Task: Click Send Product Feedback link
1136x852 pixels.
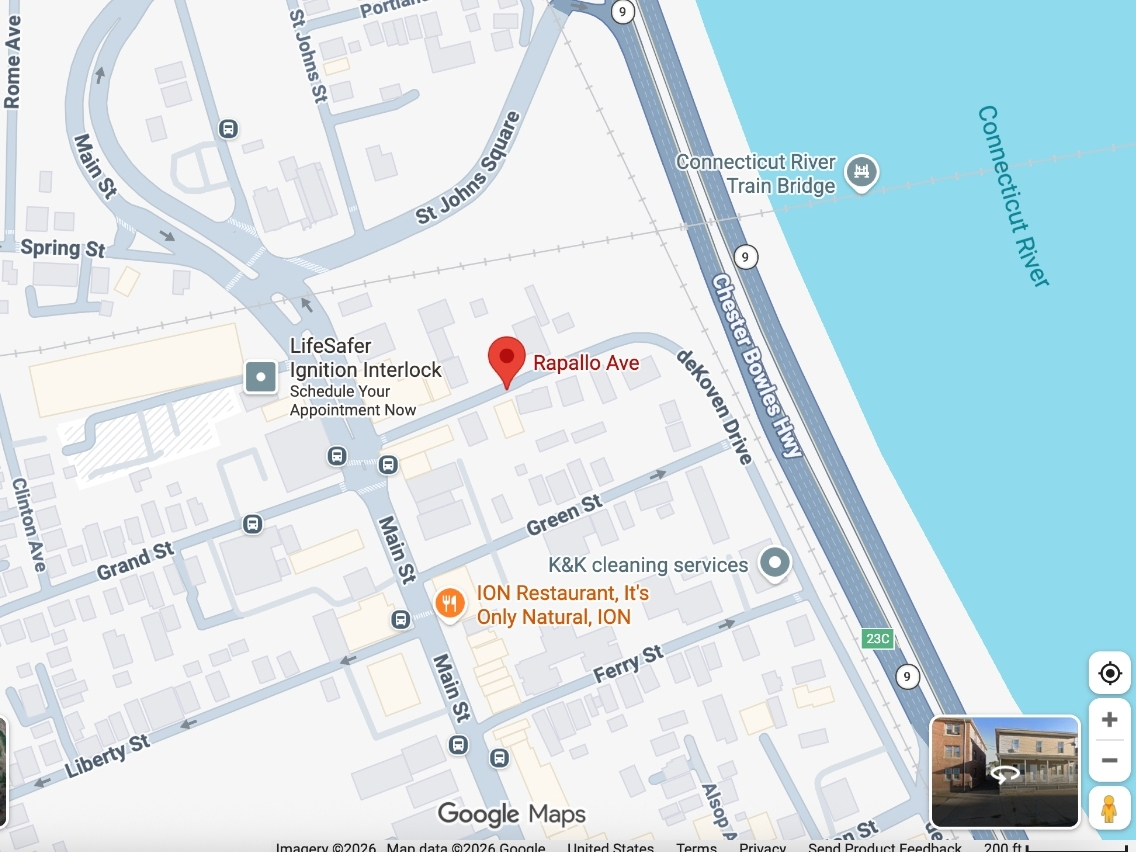Action: pos(884,847)
